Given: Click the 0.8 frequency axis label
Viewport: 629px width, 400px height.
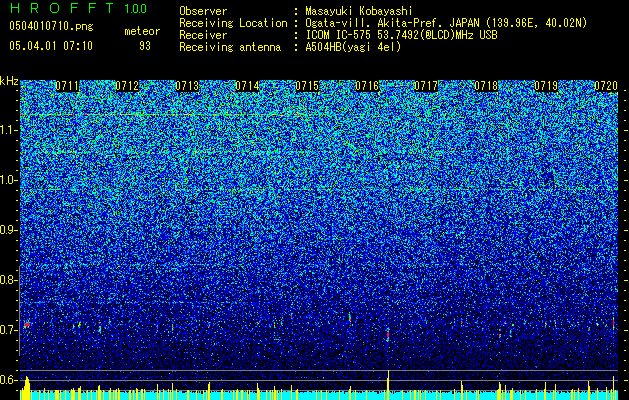Looking at the screenshot, I should pos(9,280).
